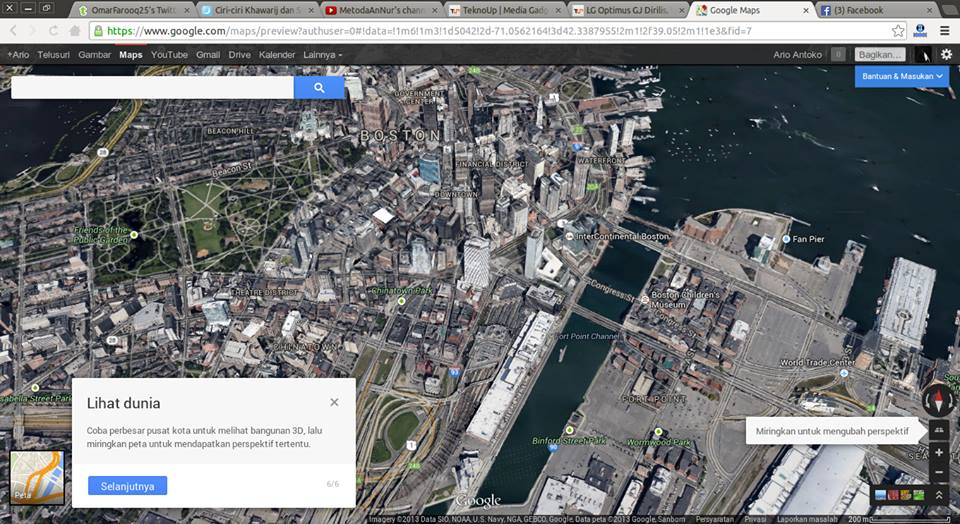Switch to TeknoUp Media Gadget tab
This screenshot has height=524, width=960.
coord(504,10)
